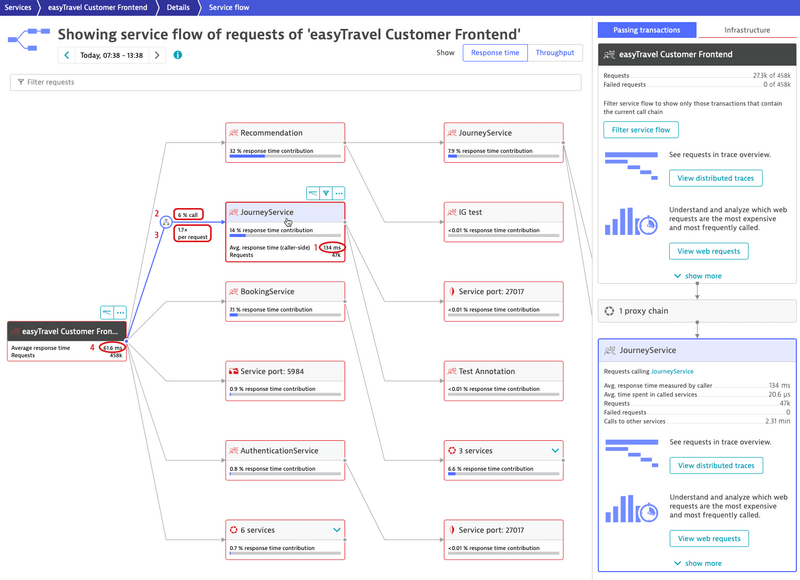The width and height of the screenshot is (800, 580).
Task: Select Response time view toggle
Action: (494, 53)
